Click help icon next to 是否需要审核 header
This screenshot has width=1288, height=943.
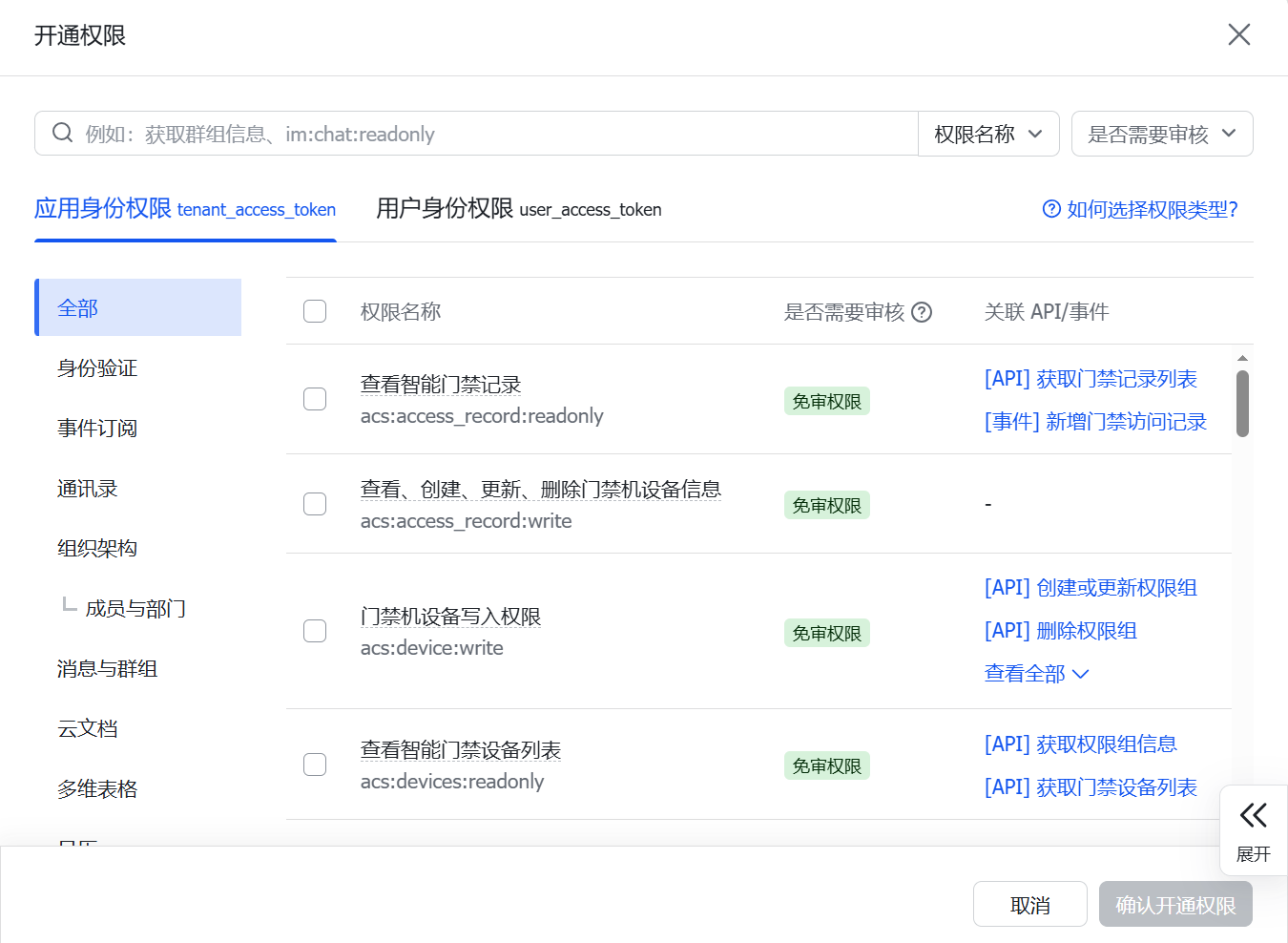coord(922,312)
